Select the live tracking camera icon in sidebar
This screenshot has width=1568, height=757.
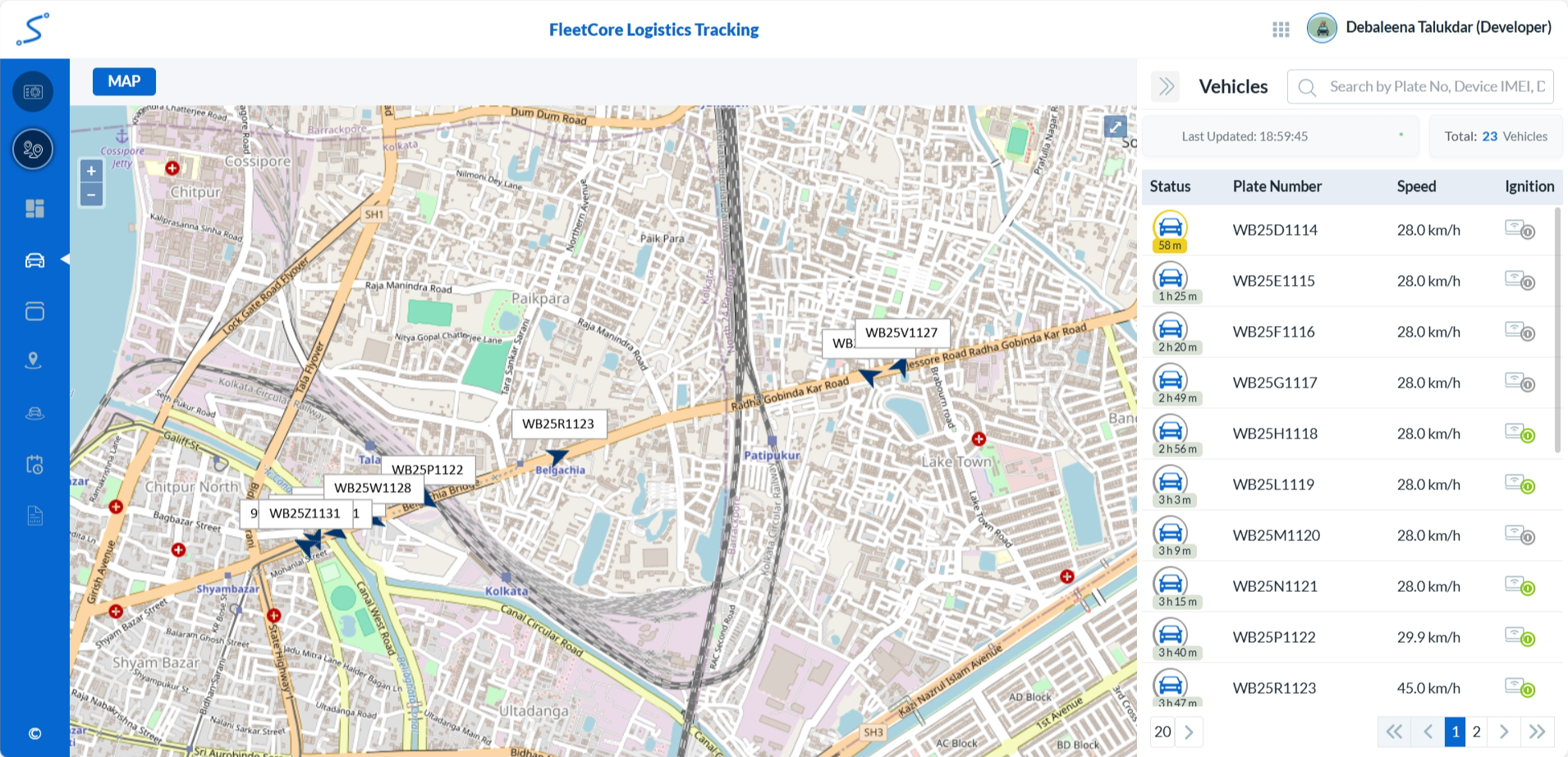coord(33,91)
